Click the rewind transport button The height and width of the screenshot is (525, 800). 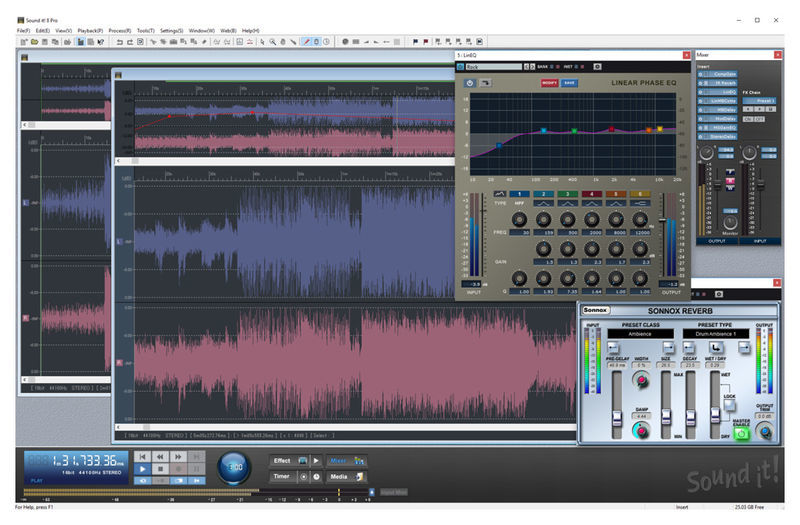(x=160, y=457)
